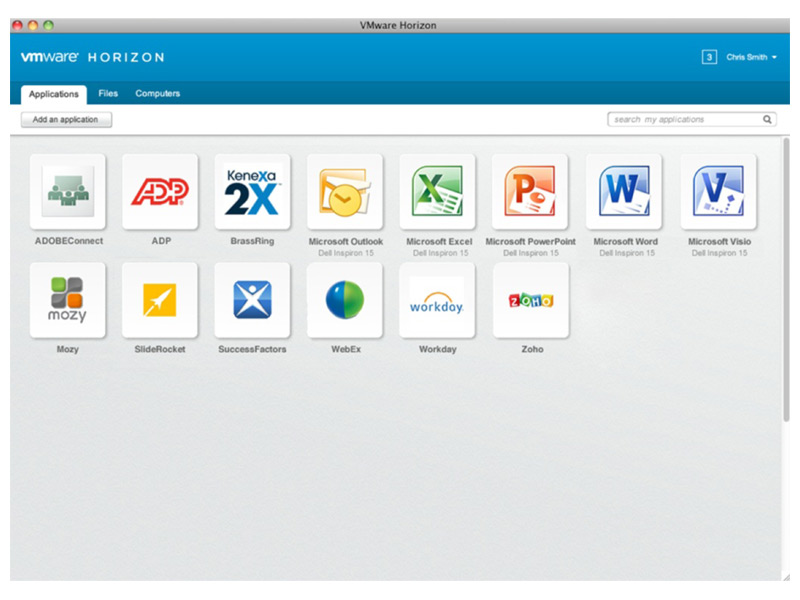Click Dell Inspiron 15 under Microsoft Visio
The height and width of the screenshot is (600, 800).
click(x=719, y=253)
